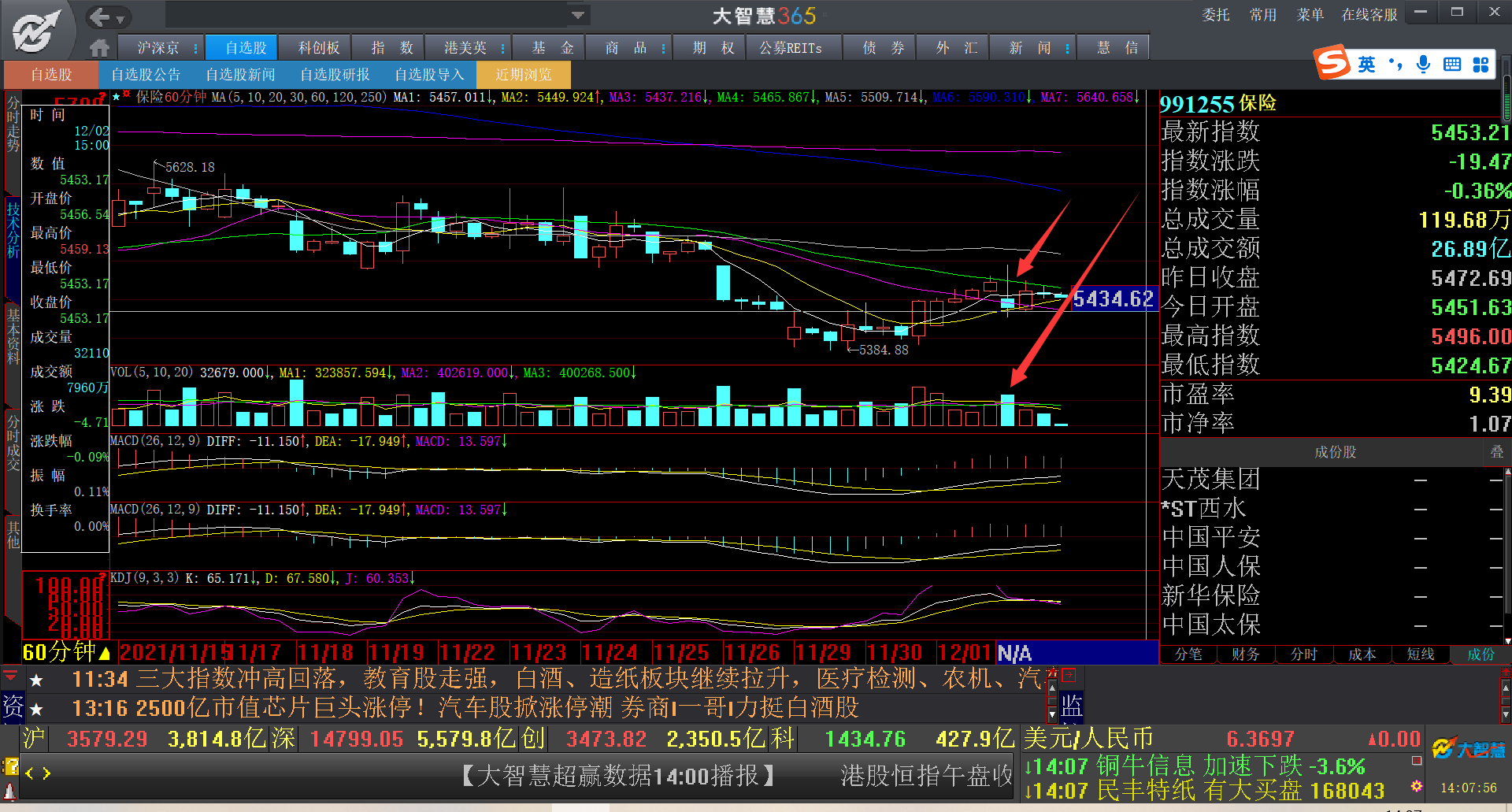This screenshot has width=1512, height=812.
Task: Open the 沪深京 market tab
Action: coord(157,48)
